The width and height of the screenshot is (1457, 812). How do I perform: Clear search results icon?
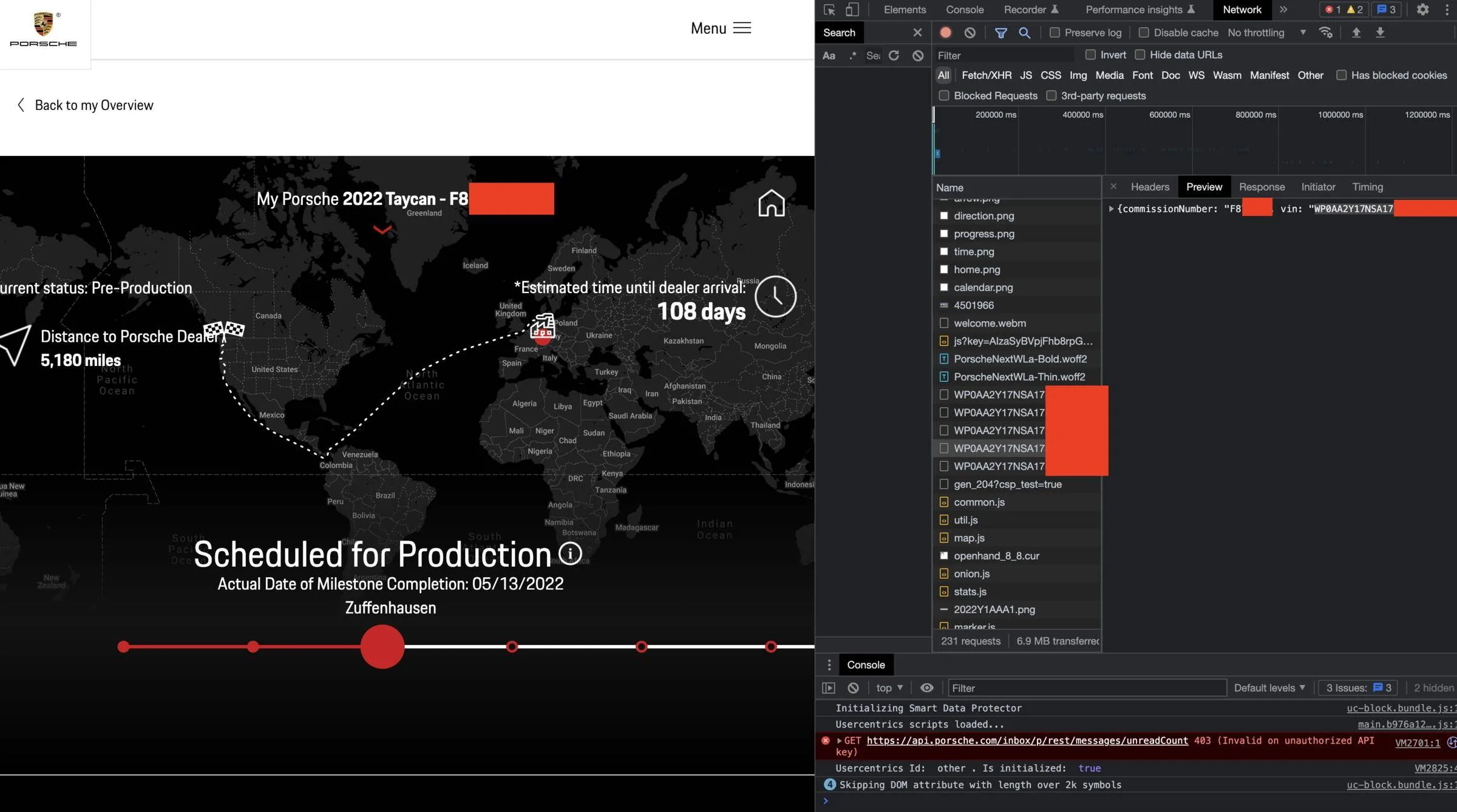(918, 56)
